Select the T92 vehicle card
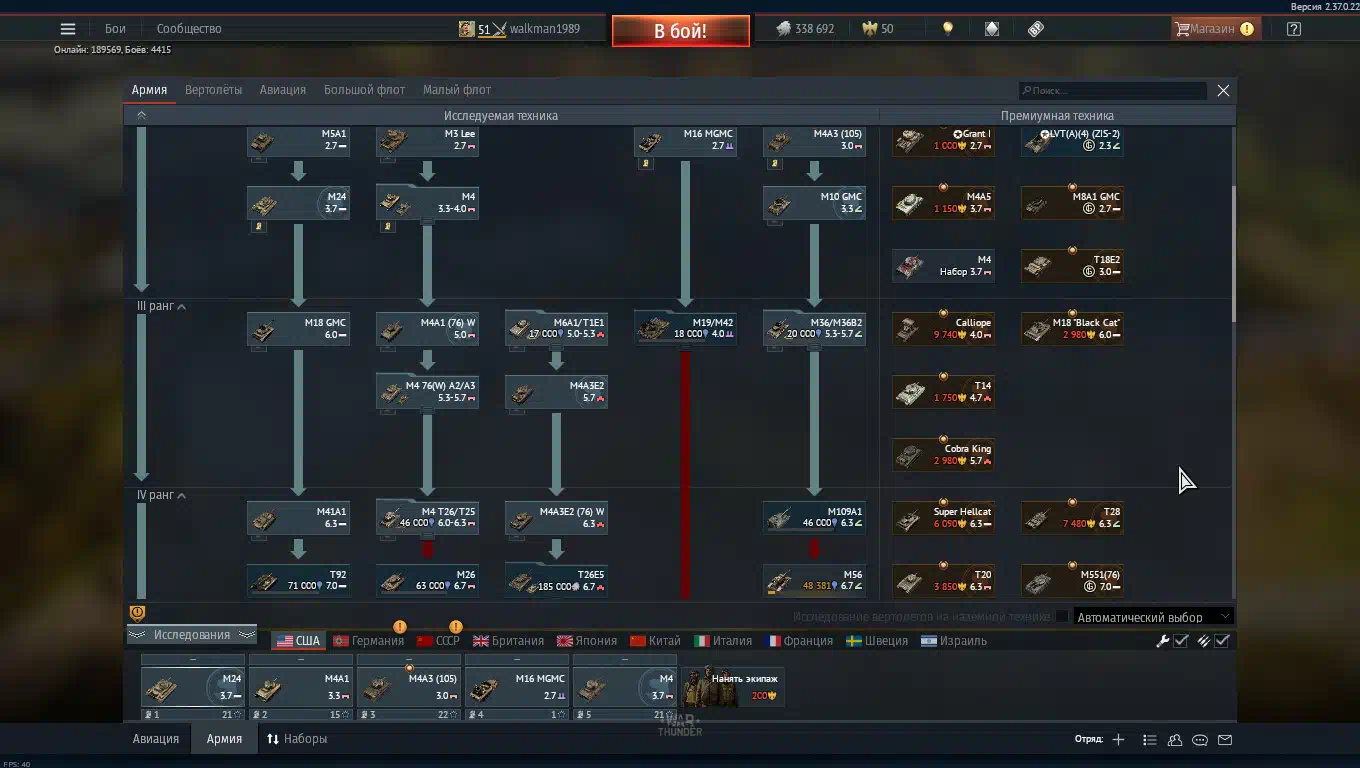1360x768 pixels. pyautogui.click(x=298, y=581)
